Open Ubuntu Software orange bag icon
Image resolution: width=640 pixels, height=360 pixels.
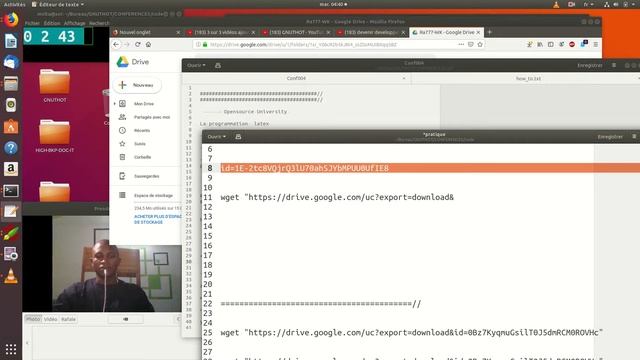(x=11, y=127)
